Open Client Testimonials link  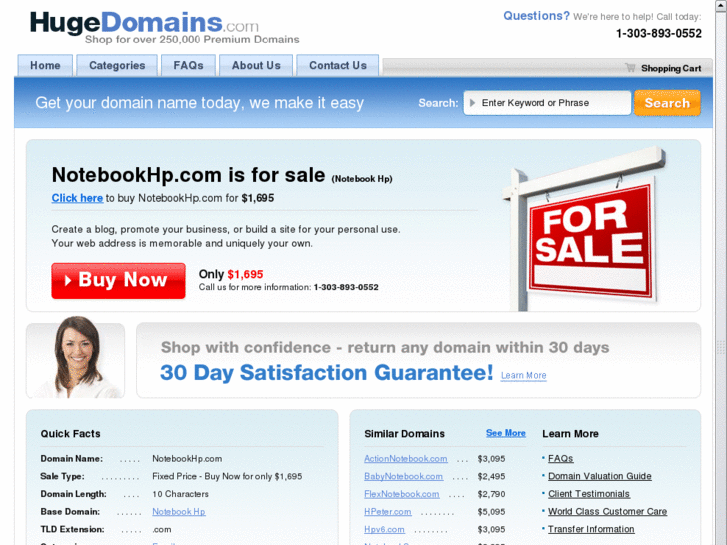[x=589, y=494]
